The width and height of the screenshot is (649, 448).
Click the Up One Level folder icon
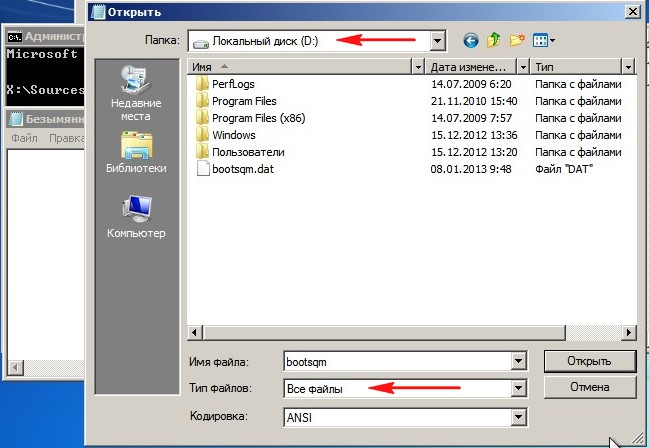tap(494, 41)
